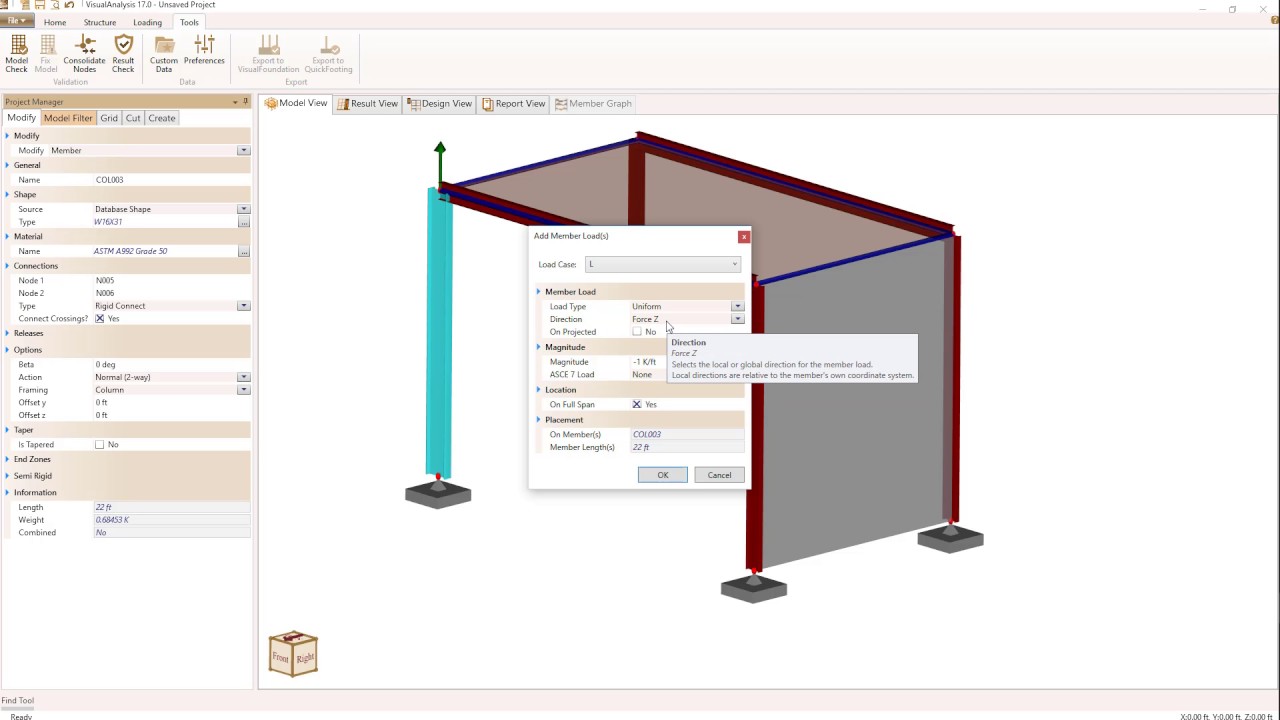Open the Action dropdown

(x=243, y=377)
